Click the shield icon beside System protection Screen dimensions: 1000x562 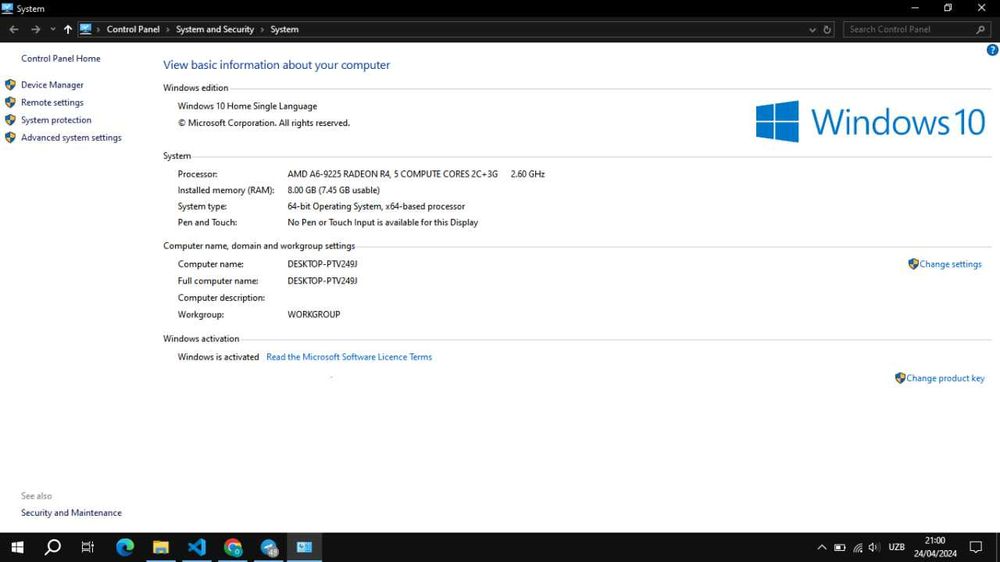pyautogui.click(x=10, y=120)
